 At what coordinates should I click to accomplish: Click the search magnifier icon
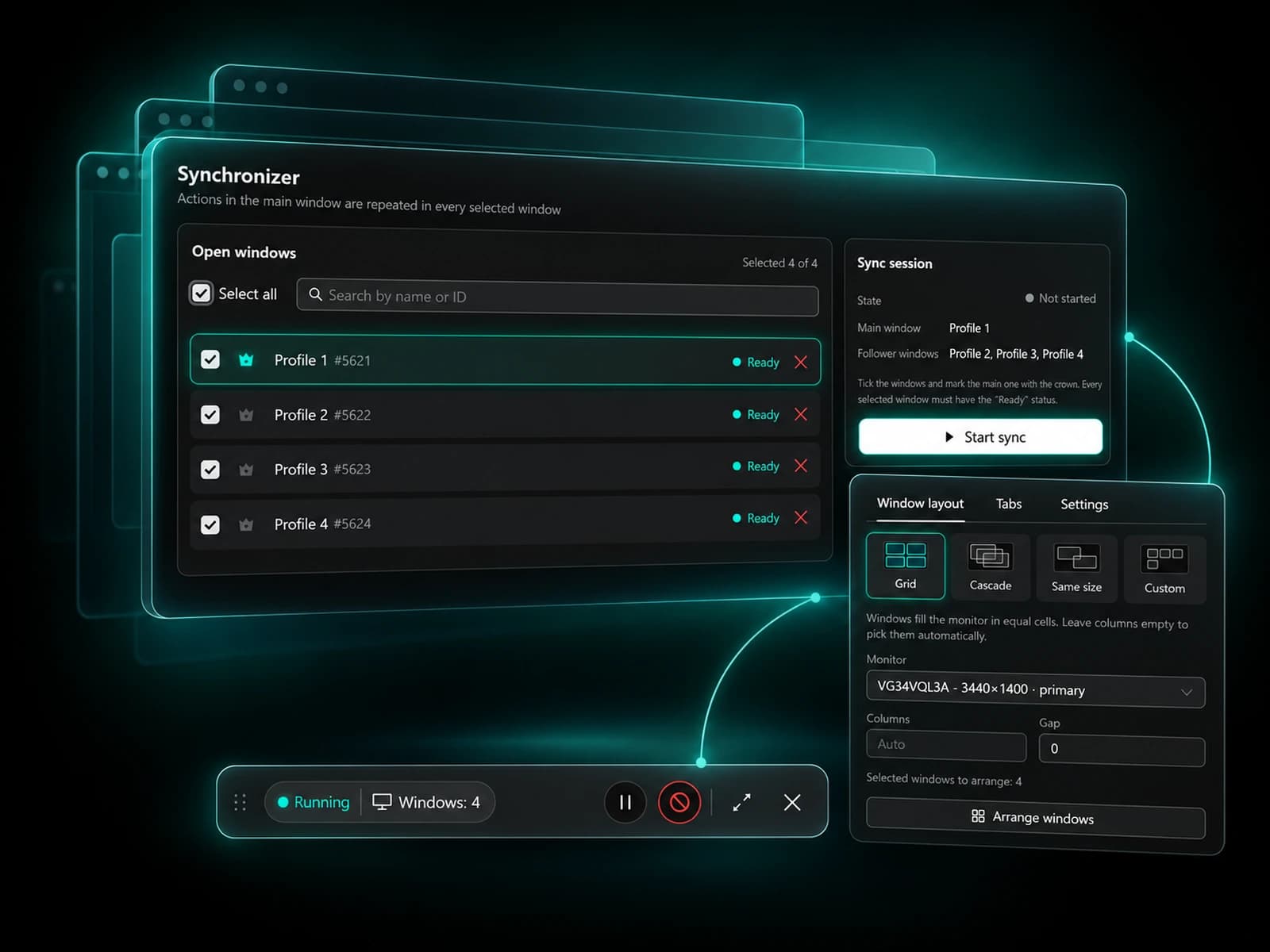click(x=315, y=294)
